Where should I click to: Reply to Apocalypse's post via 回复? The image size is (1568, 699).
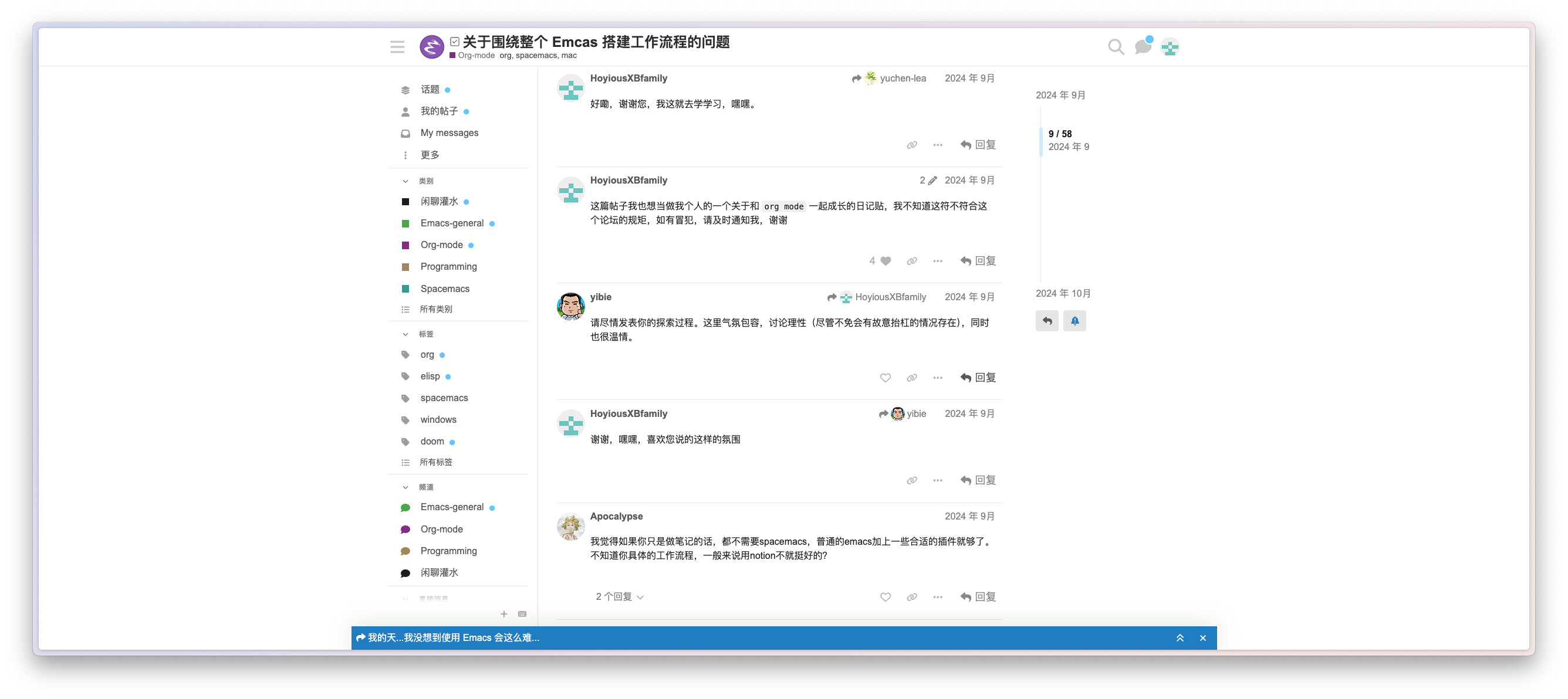coord(978,597)
